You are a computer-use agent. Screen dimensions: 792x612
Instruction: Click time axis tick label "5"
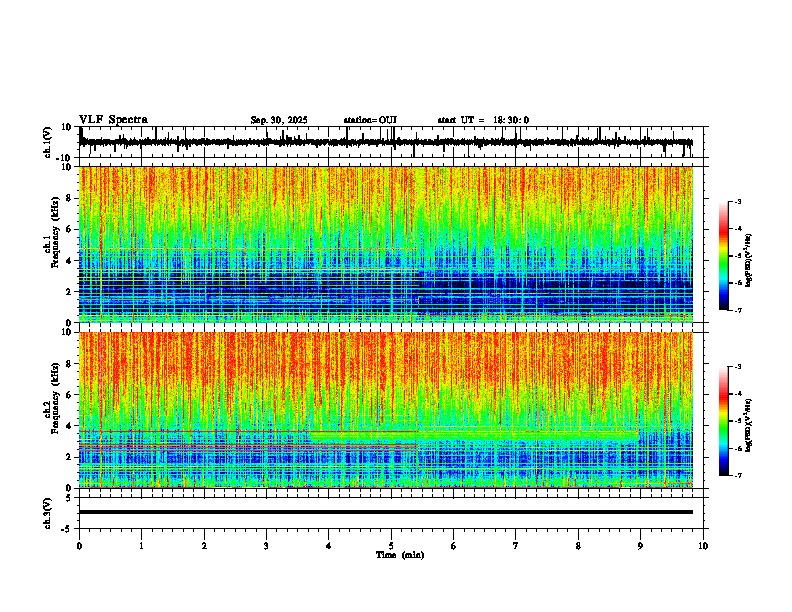coord(391,546)
